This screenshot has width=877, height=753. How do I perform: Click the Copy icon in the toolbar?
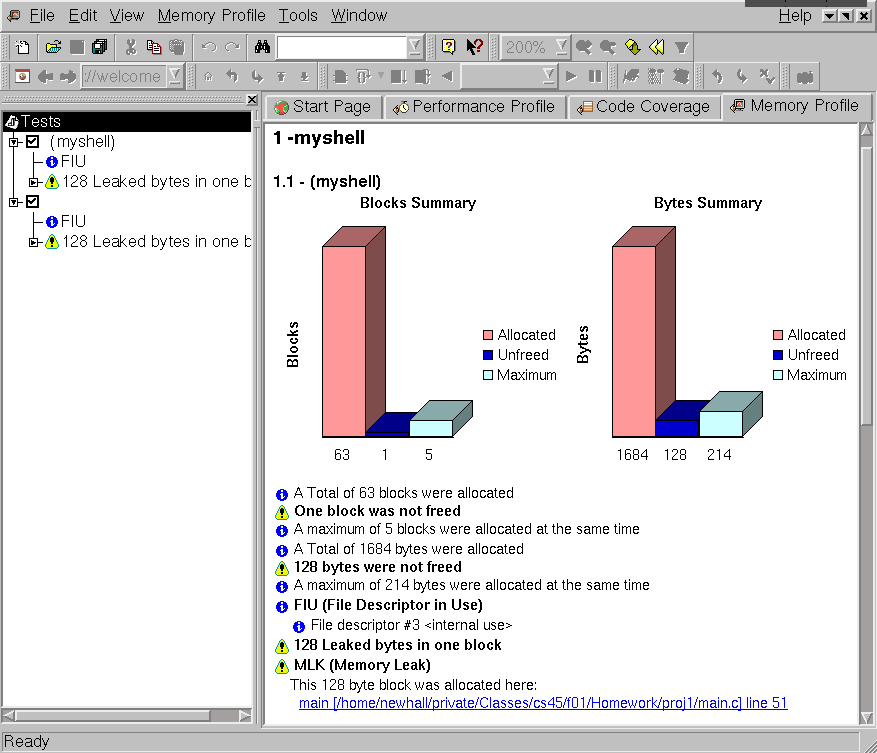tap(153, 47)
